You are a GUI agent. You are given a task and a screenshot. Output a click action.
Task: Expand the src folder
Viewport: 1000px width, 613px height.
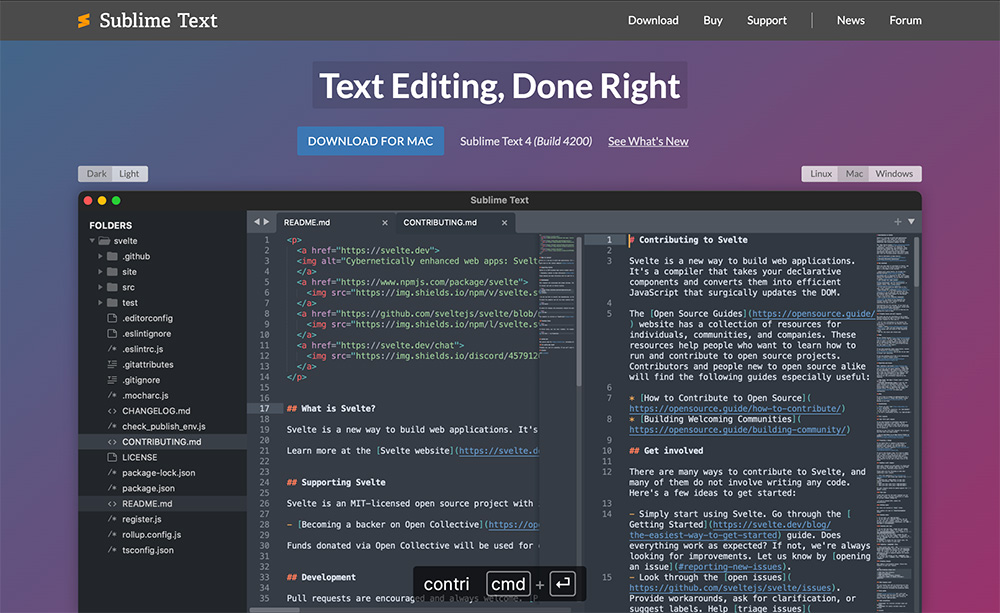coord(100,287)
